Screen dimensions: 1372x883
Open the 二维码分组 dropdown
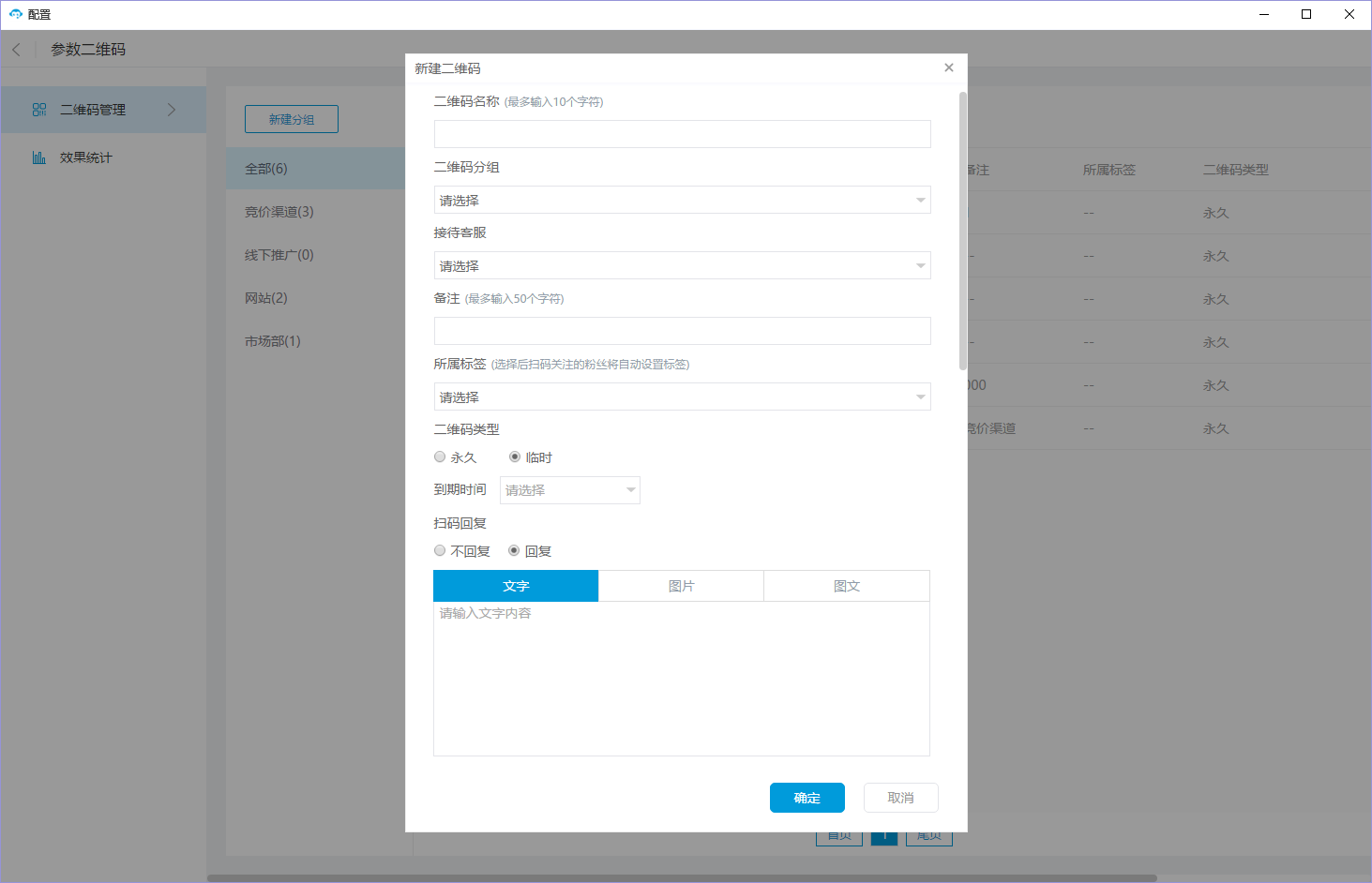(x=682, y=200)
